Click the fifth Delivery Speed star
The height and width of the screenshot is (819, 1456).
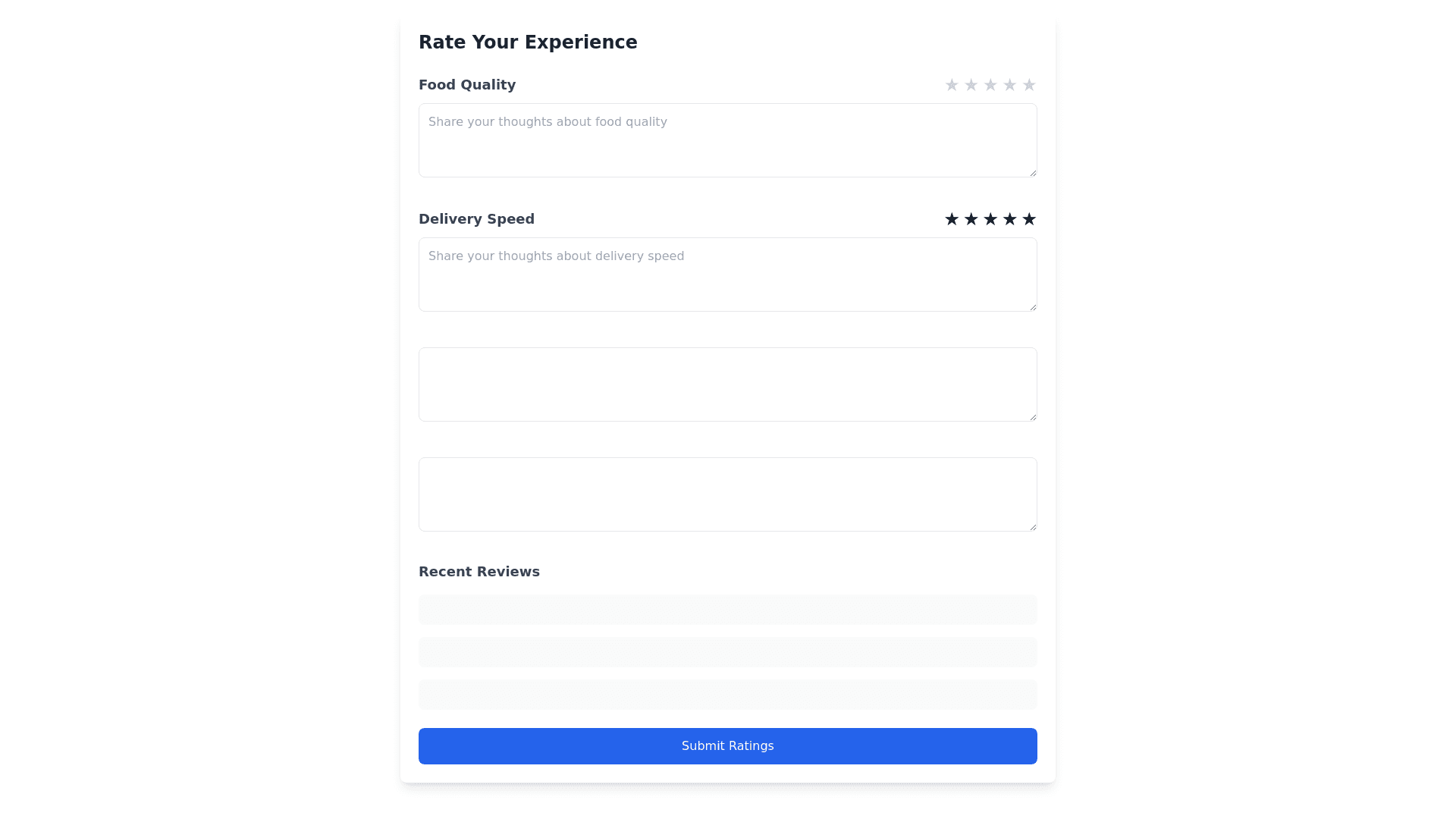1029,219
